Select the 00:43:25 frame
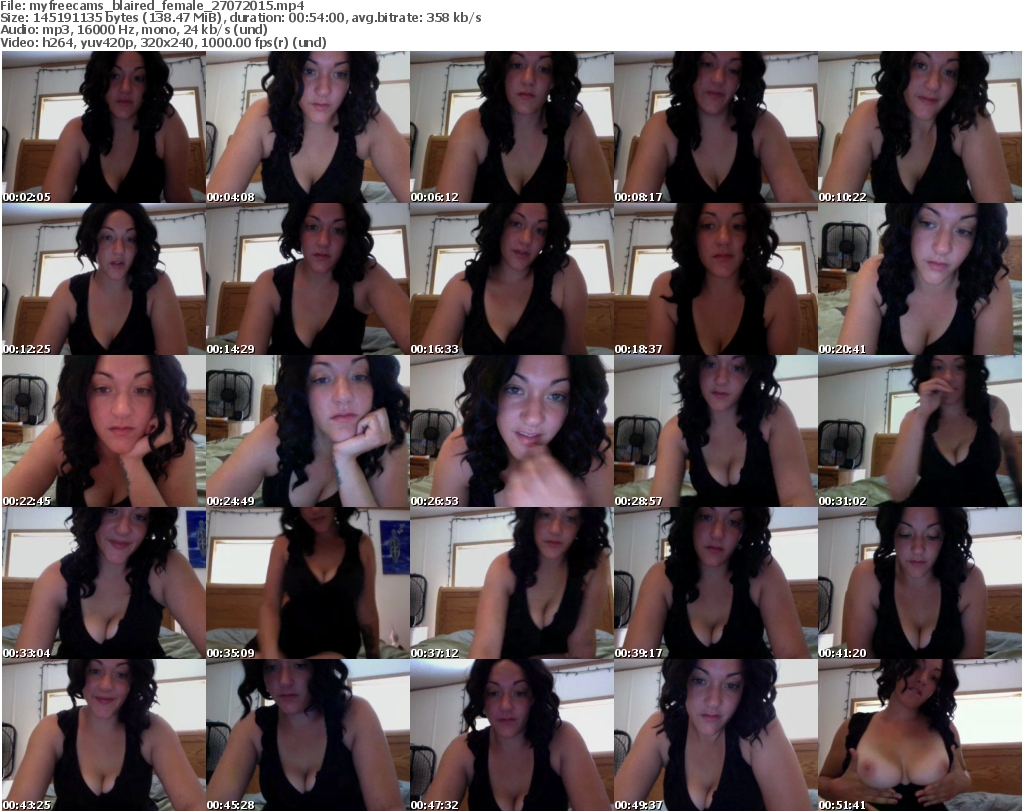1024x811 pixels. pyautogui.click(x=104, y=735)
